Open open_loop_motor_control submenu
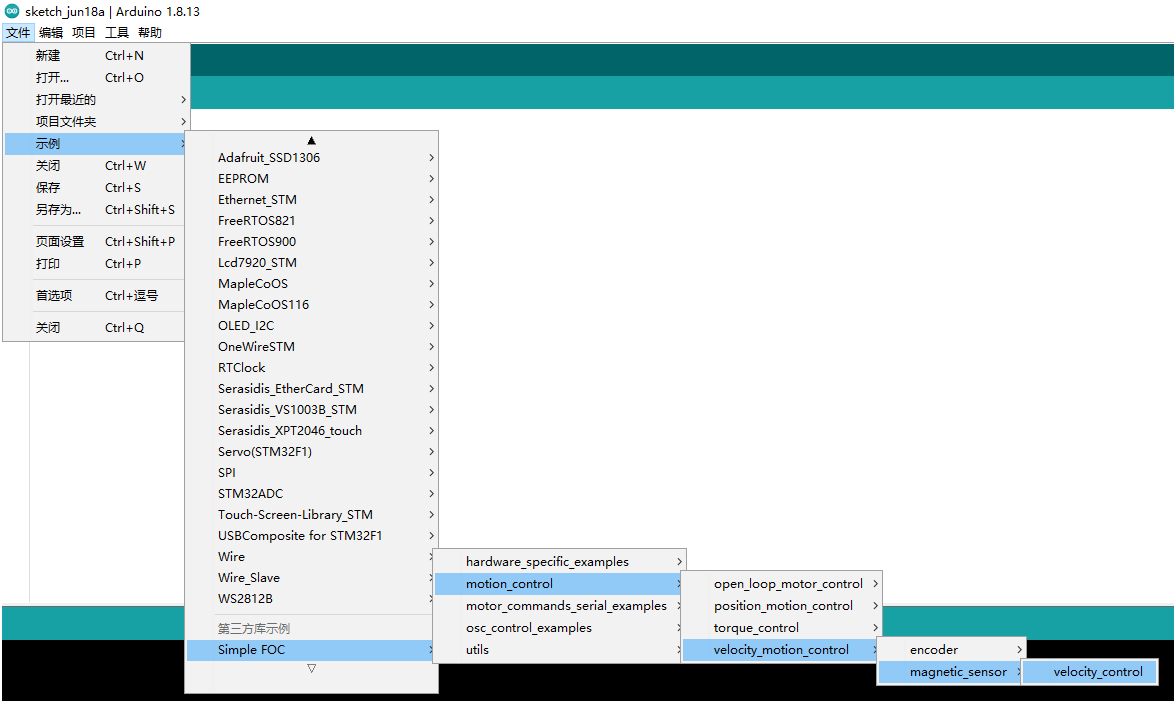The height and width of the screenshot is (701, 1174). [782, 583]
